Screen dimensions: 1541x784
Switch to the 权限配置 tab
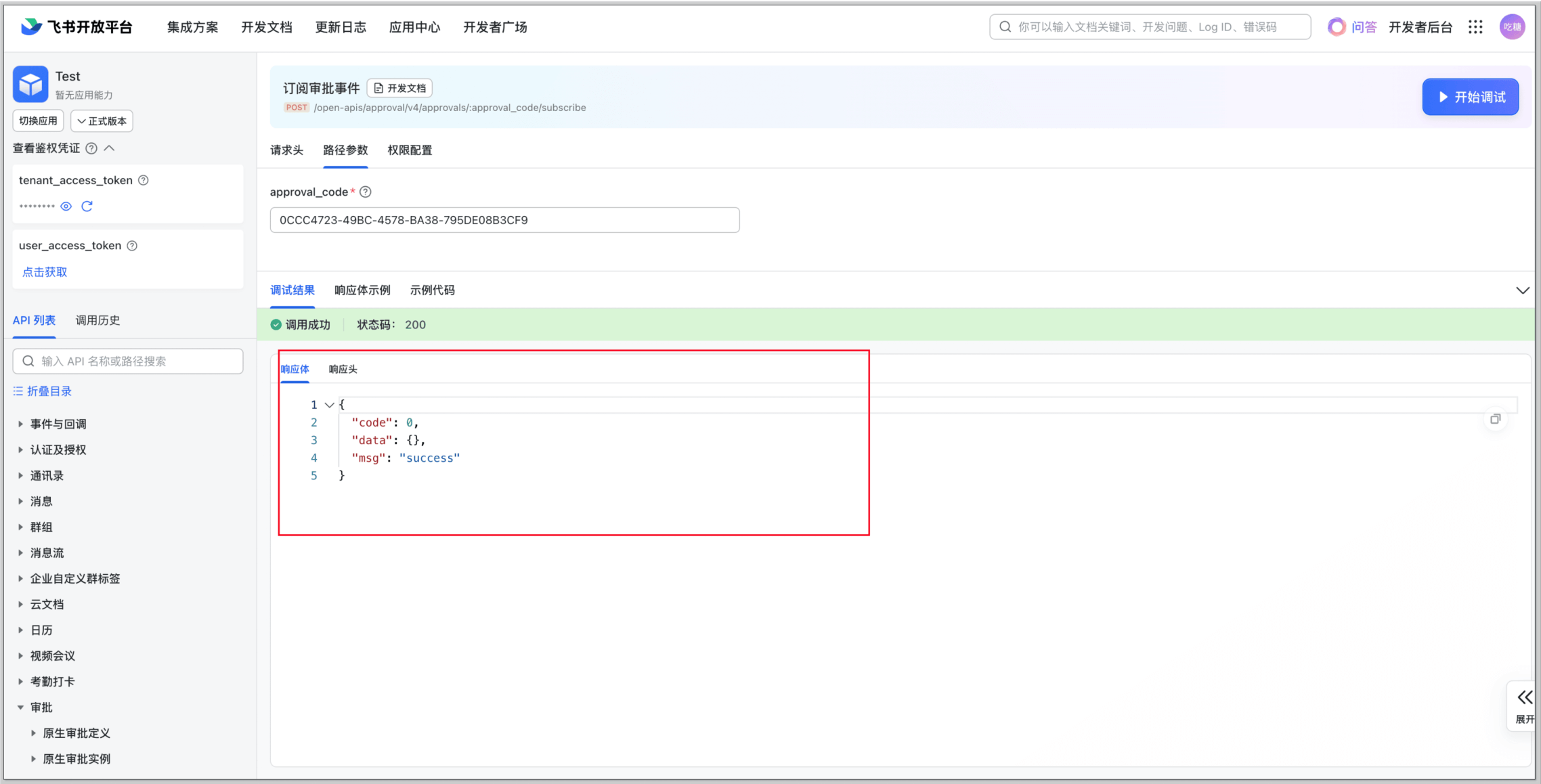[410, 150]
